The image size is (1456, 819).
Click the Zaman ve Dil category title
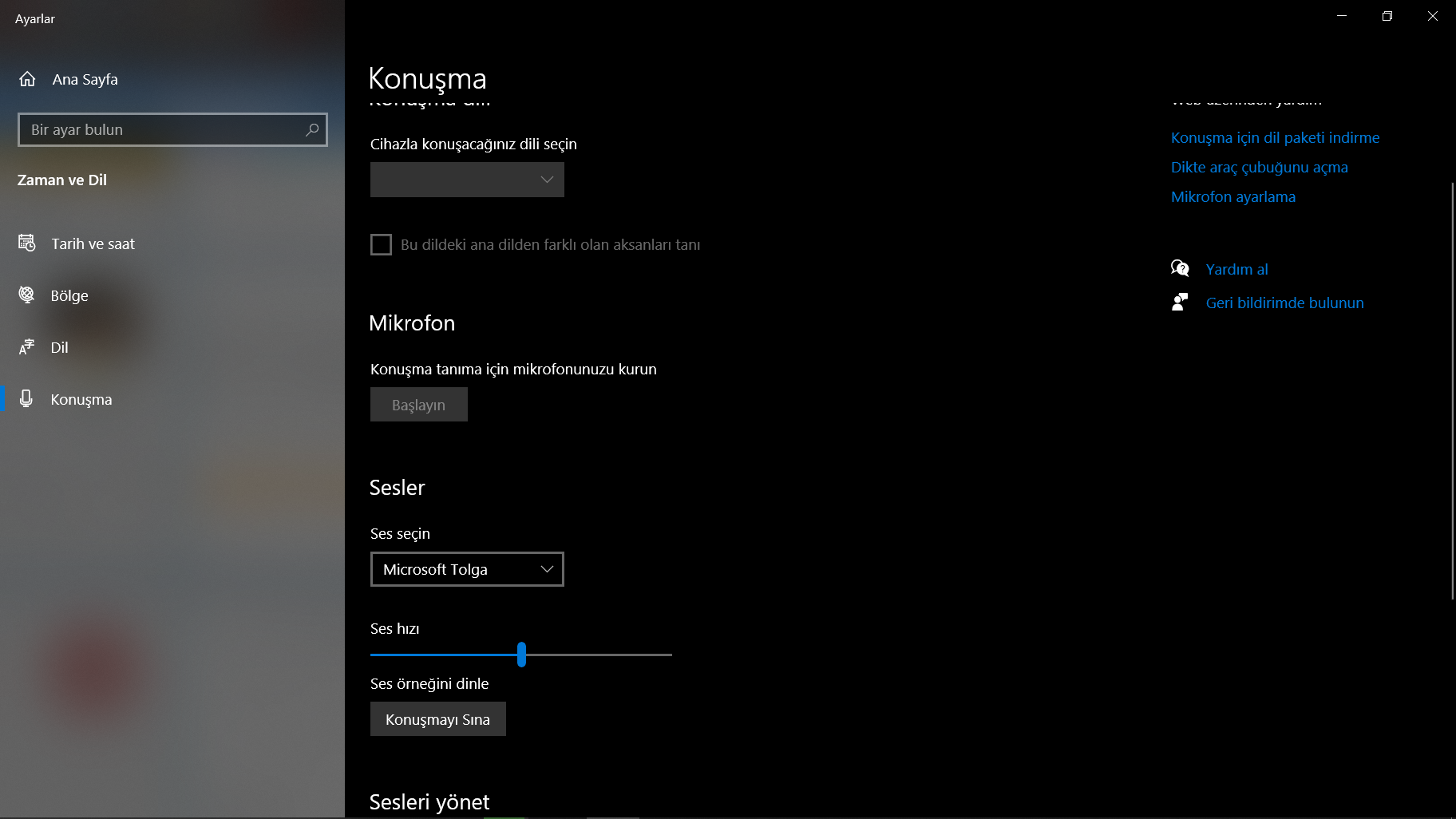(62, 180)
